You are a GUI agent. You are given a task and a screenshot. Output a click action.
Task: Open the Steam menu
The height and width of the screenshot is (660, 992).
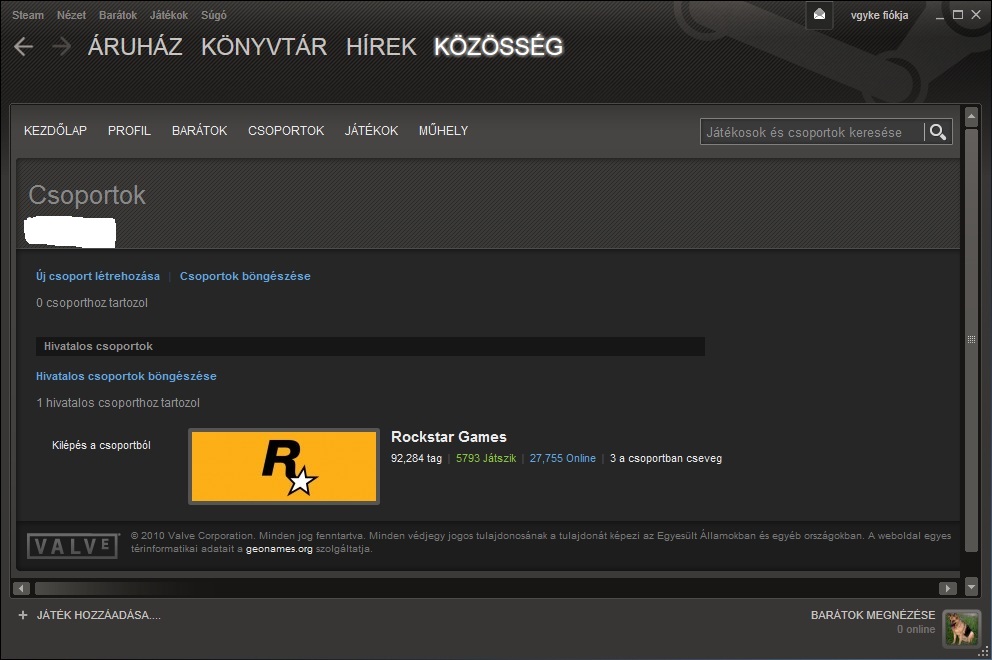click(28, 15)
